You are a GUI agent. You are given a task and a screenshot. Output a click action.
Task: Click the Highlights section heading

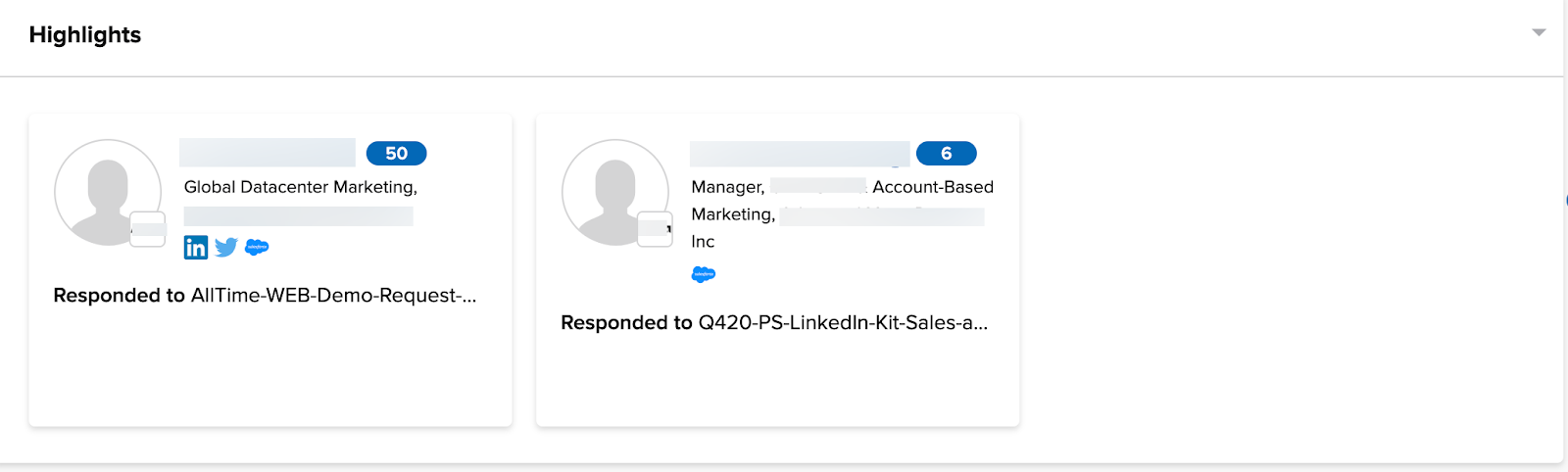(x=85, y=35)
